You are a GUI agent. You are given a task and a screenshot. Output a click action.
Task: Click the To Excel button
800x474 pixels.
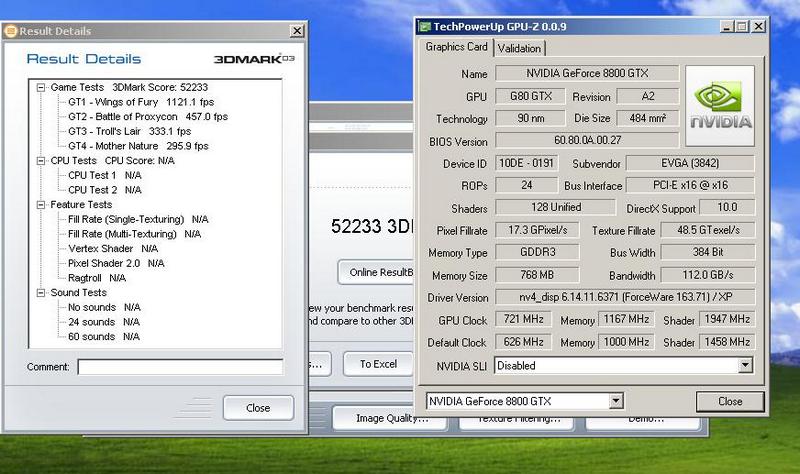point(378,364)
